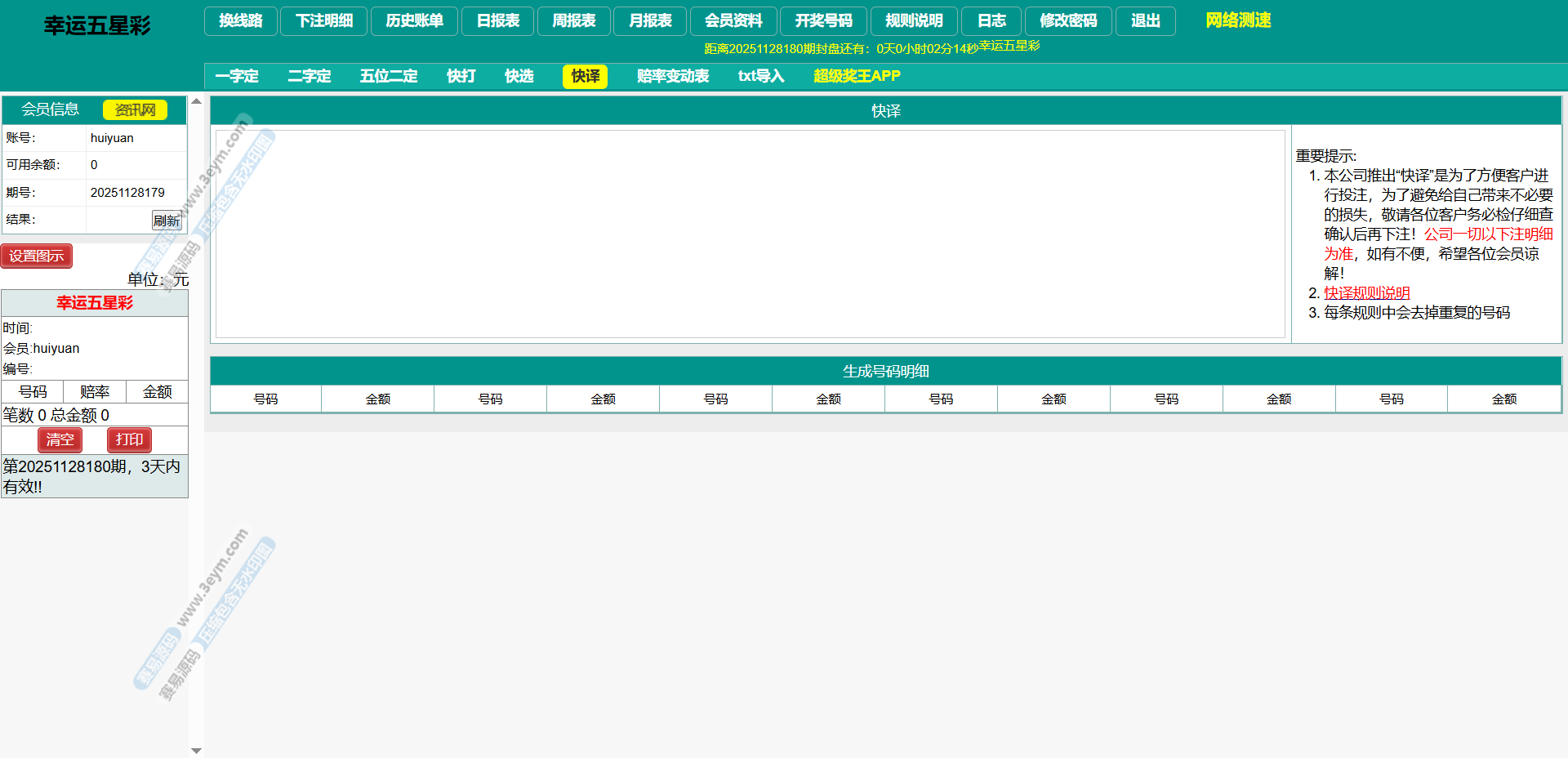Log out using the 退出 button
The width and height of the screenshot is (1568, 758).
click(1145, 21)
